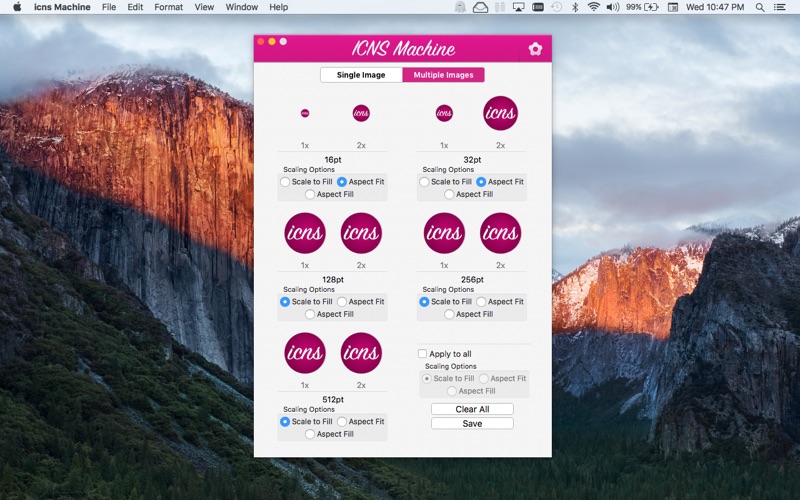Click the Time Machine clock icon
The width and height of the screenshot is (800, 500).
pos(557,7)
